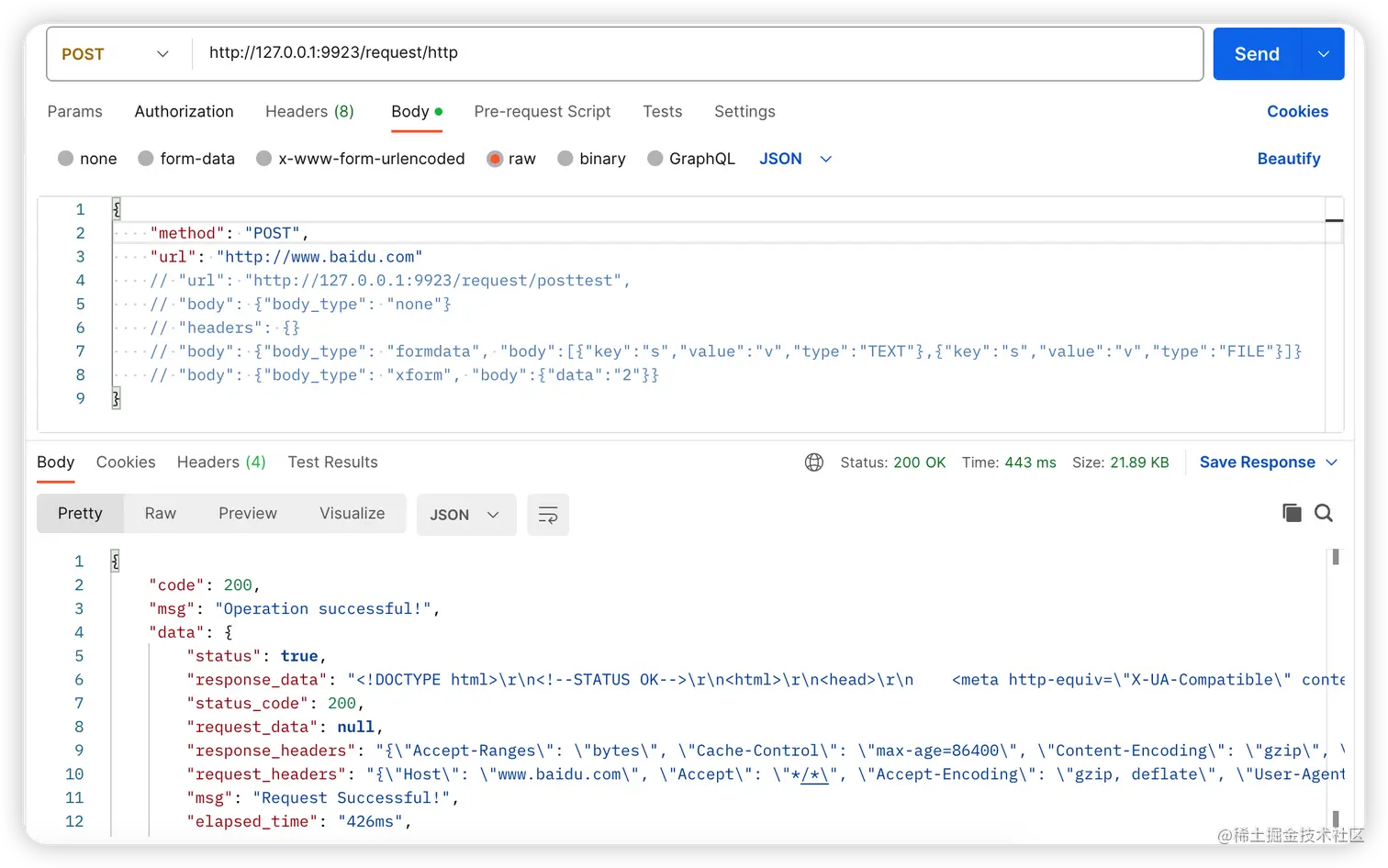The height and width of the screenshot is (868, 1388).
Task: Switch to the Pre-request Script tab
Action: (542, 111)
